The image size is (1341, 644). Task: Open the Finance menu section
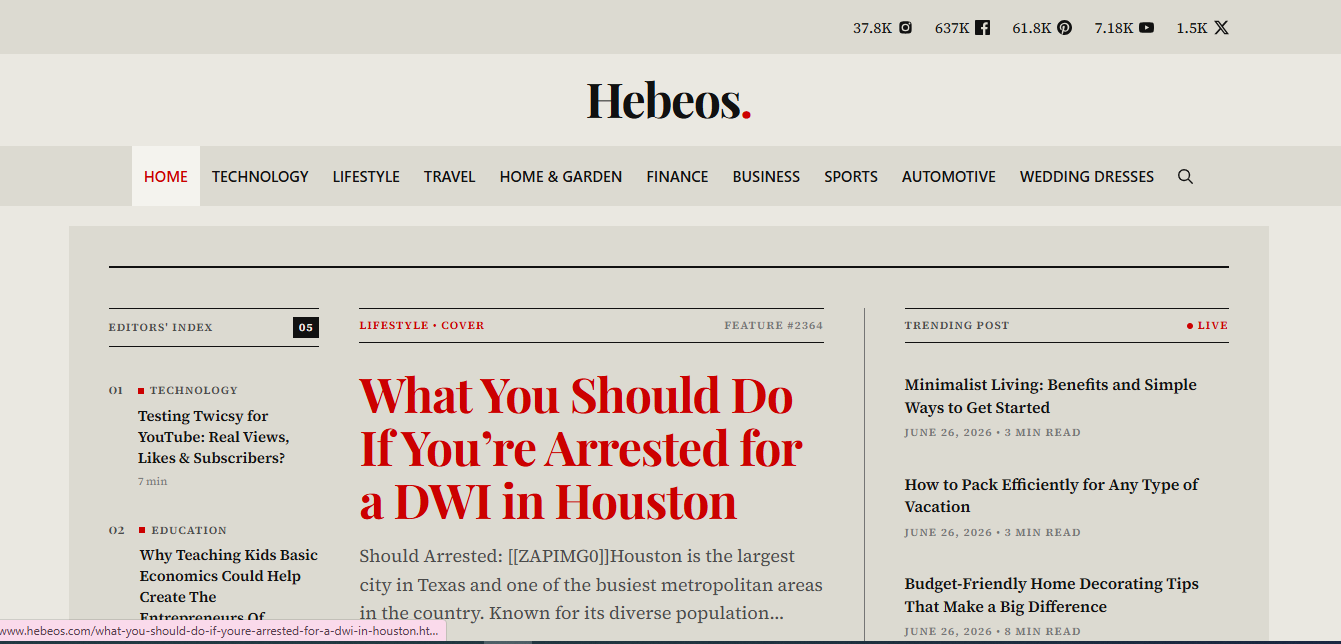click(677, 177)
